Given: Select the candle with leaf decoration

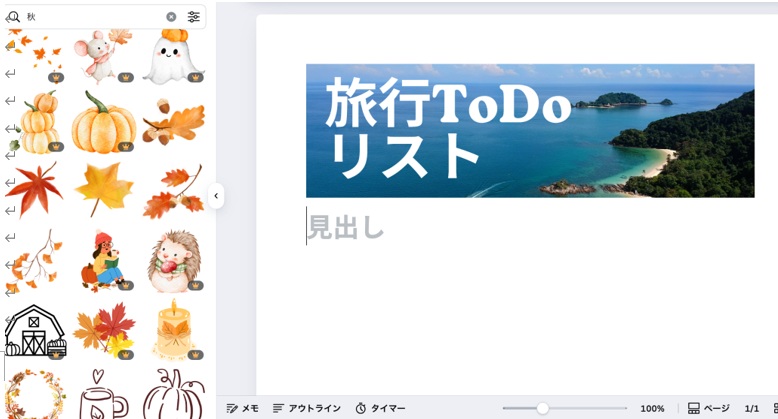Looking at the screenshot, I should tap(173, 329).
